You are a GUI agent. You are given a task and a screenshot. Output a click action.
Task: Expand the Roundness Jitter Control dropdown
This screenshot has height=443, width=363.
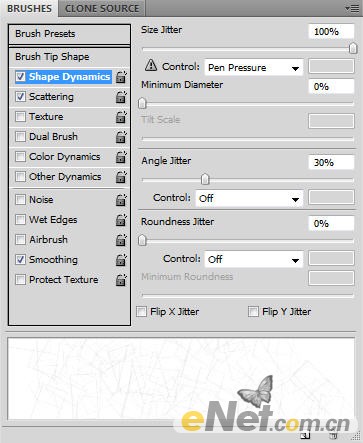click(x=254, y=259)
